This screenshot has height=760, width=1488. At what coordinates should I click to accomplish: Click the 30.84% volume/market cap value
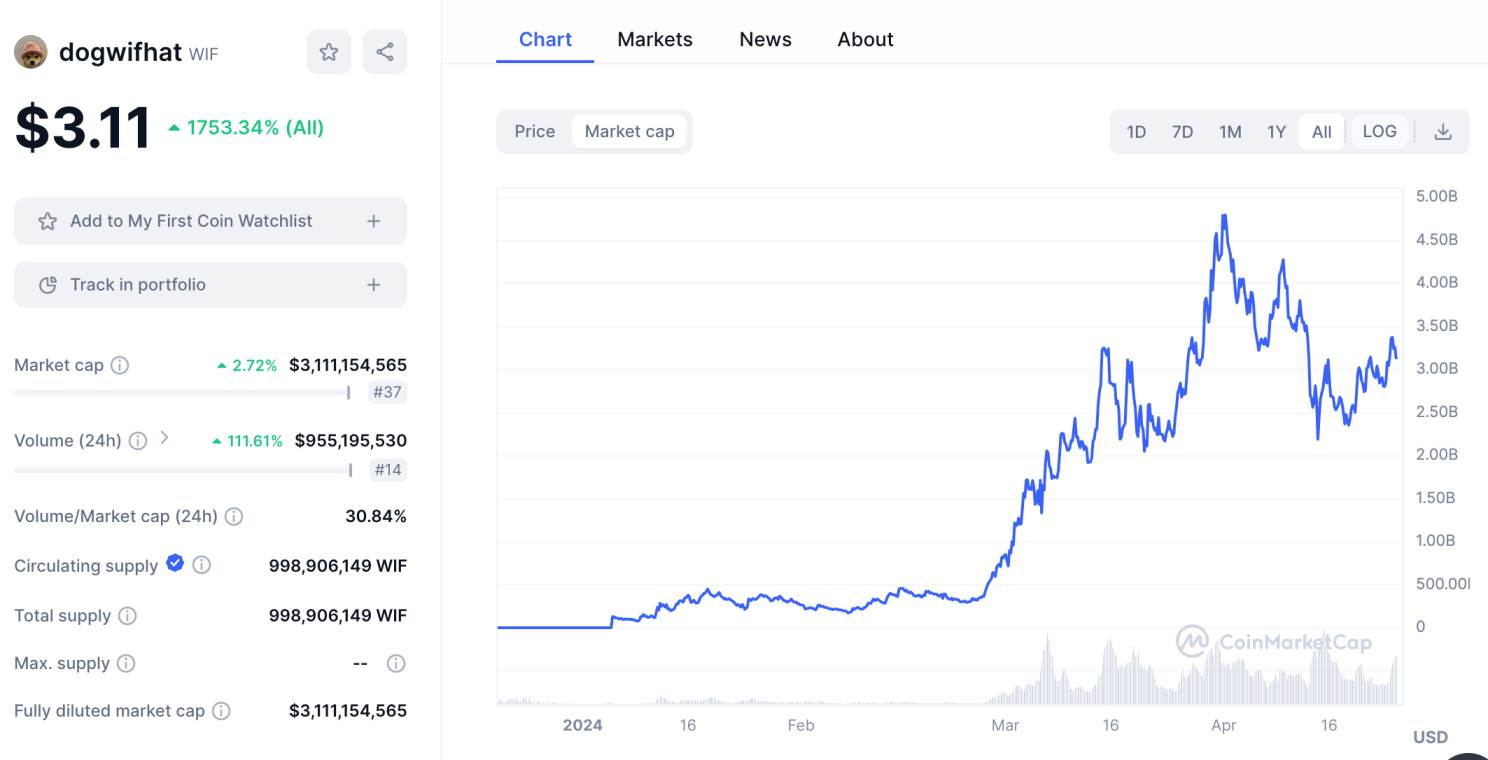376,516
